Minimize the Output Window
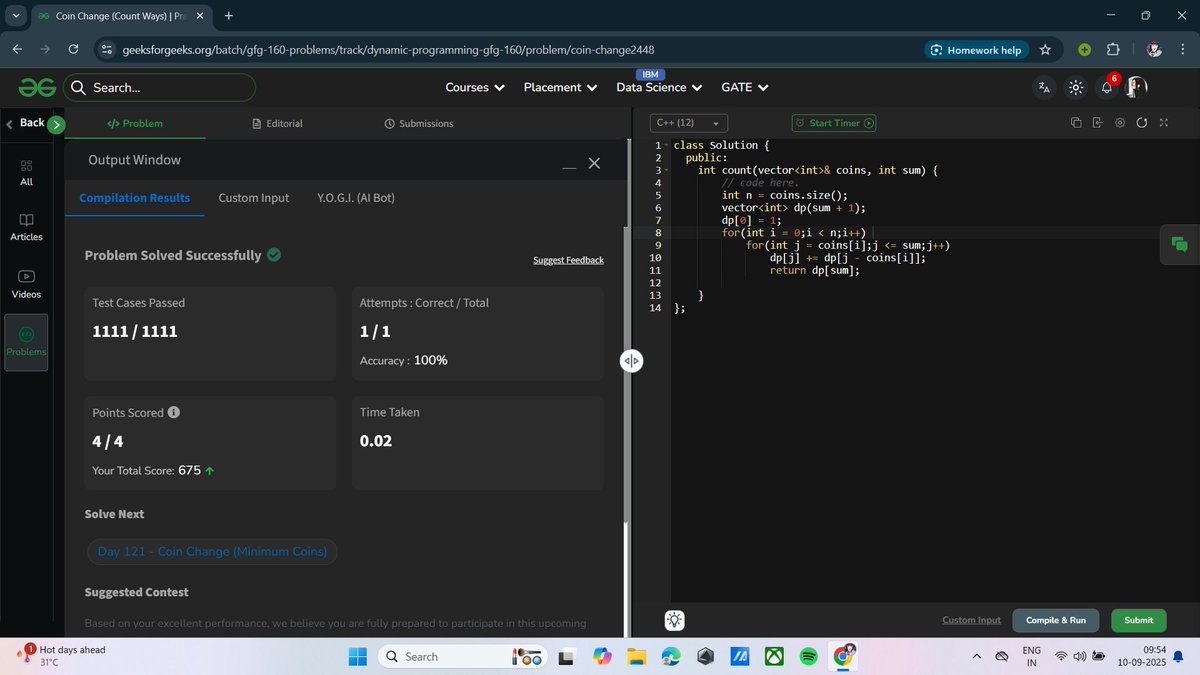 [x=569, y=168]
